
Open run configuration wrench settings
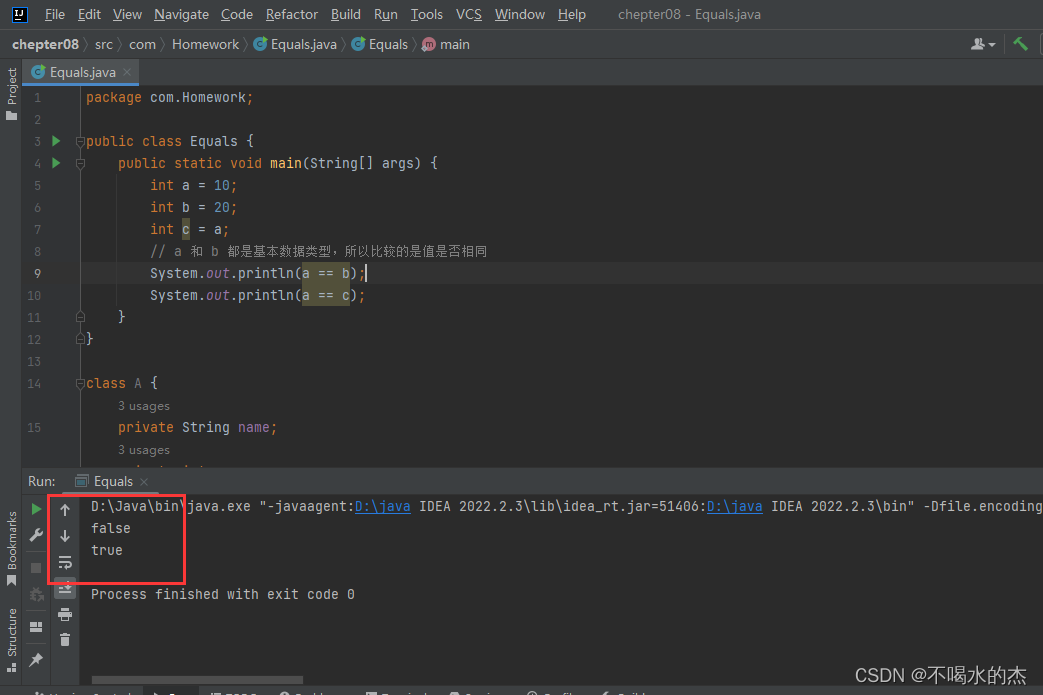pos(36,535)
